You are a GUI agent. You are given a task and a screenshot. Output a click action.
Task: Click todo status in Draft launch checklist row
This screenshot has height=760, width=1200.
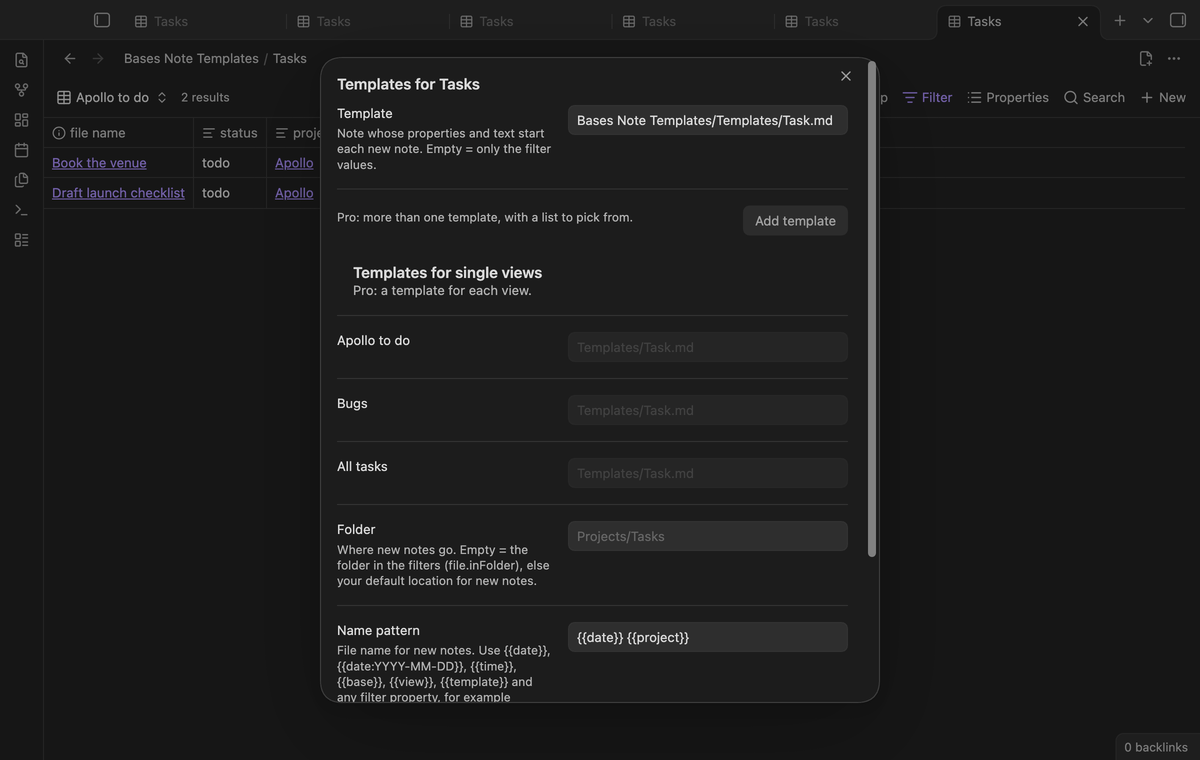tap(216, 193)
